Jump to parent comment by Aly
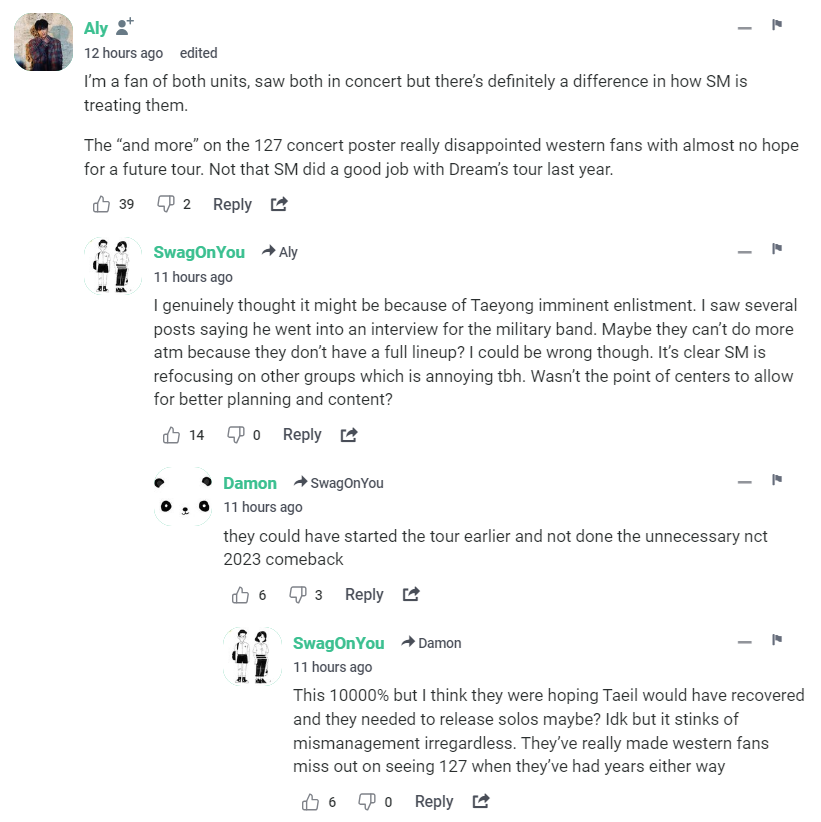 click(x=280, y=252)
